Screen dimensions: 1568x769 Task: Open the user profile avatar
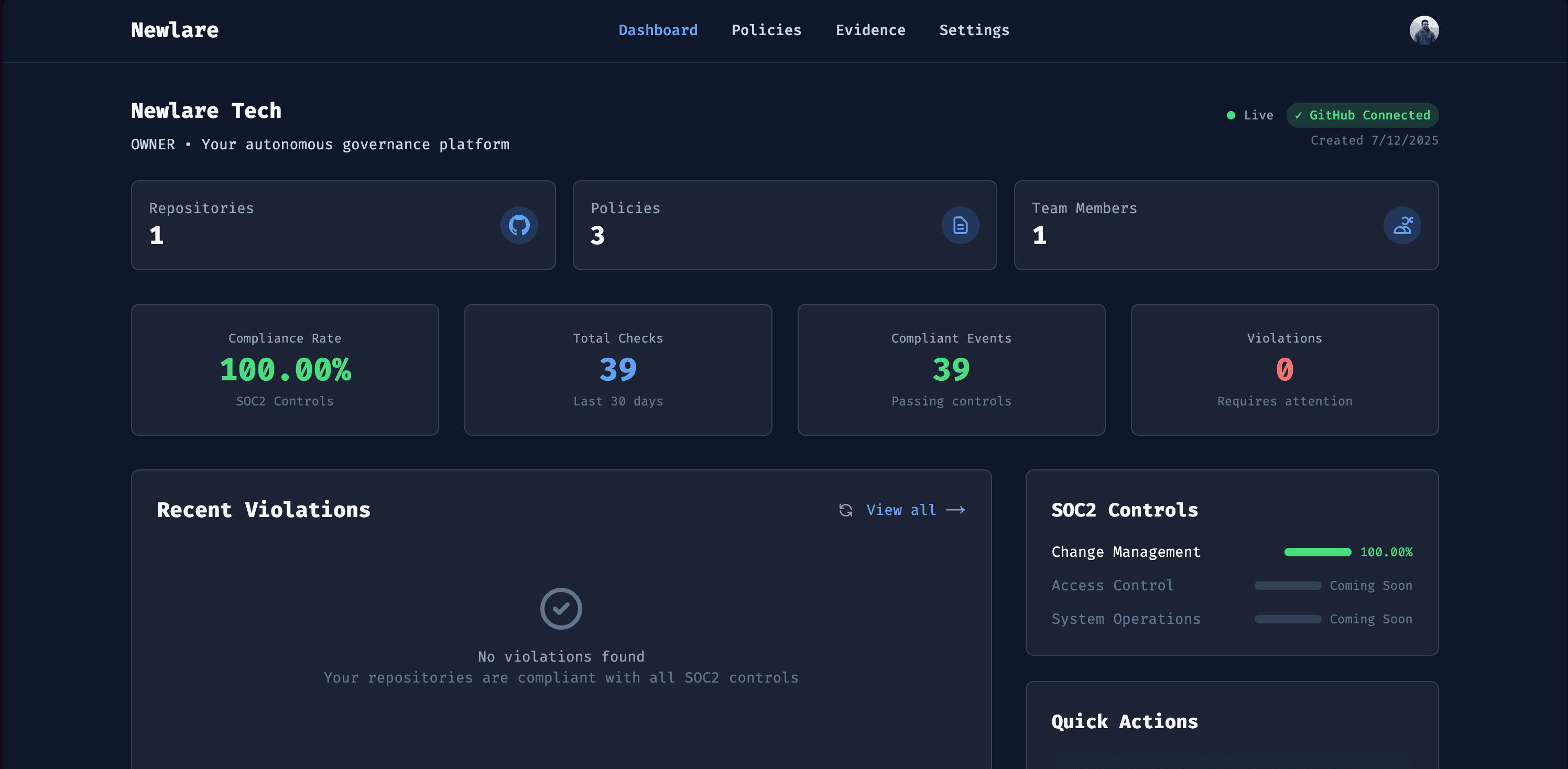1424,30
